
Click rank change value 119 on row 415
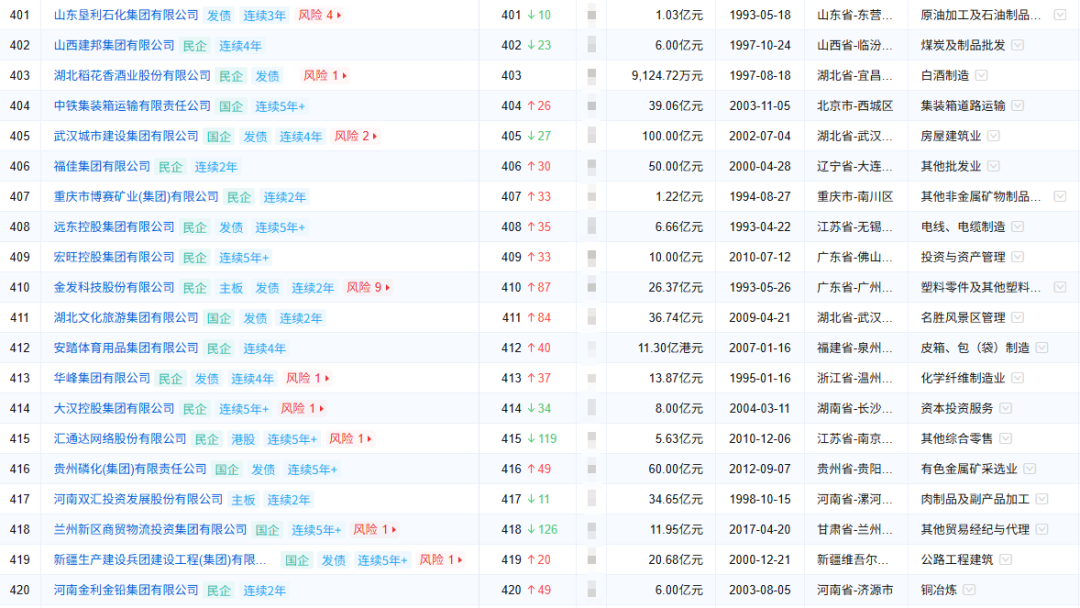point(548,439)
